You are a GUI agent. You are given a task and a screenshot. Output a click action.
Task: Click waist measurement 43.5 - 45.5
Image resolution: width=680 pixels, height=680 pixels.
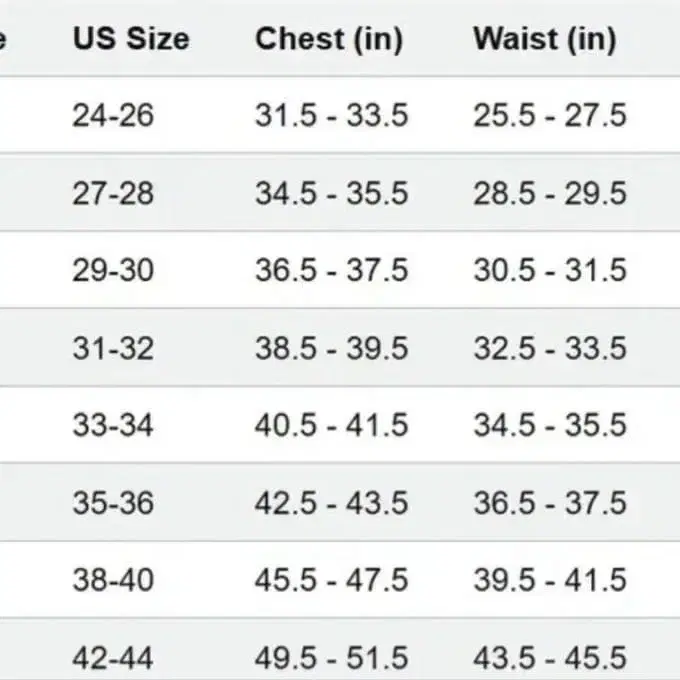(x=550, y=658)
